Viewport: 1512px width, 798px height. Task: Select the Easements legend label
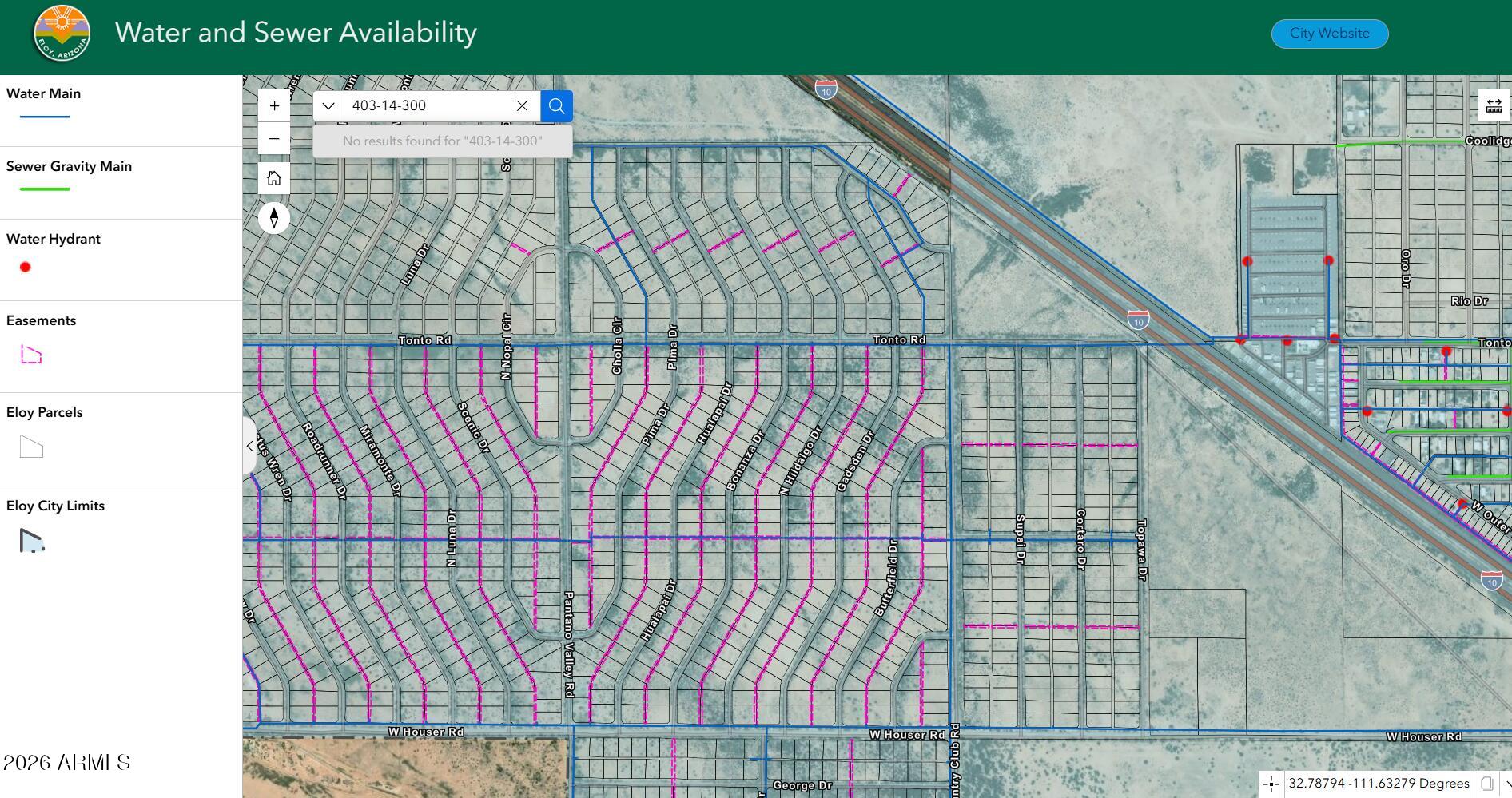(41, 320)
